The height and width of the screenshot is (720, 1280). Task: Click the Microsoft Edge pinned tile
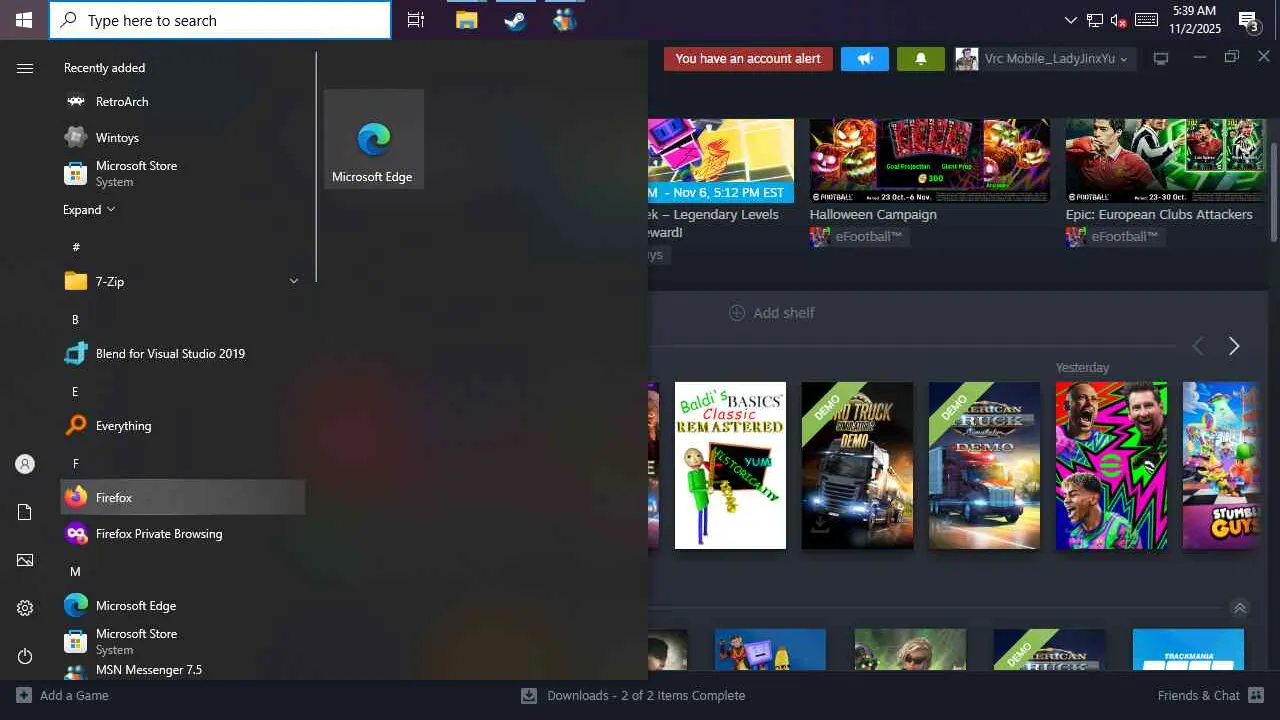pos(374,139)
